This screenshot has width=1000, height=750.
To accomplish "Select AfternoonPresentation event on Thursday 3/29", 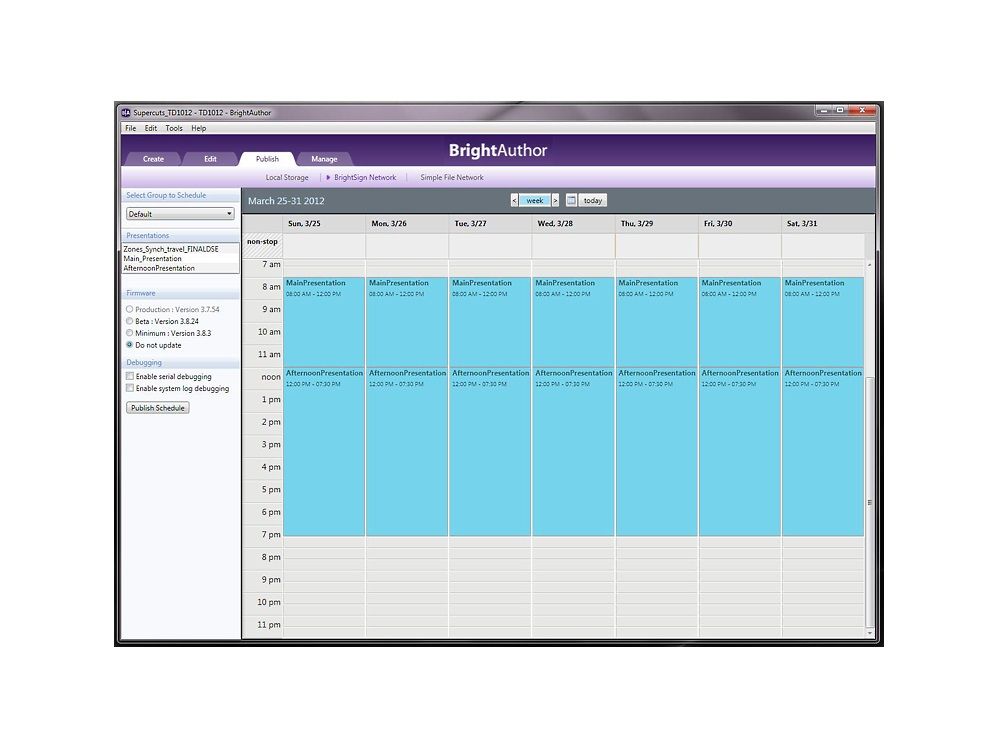I will (x=656, y=452).
